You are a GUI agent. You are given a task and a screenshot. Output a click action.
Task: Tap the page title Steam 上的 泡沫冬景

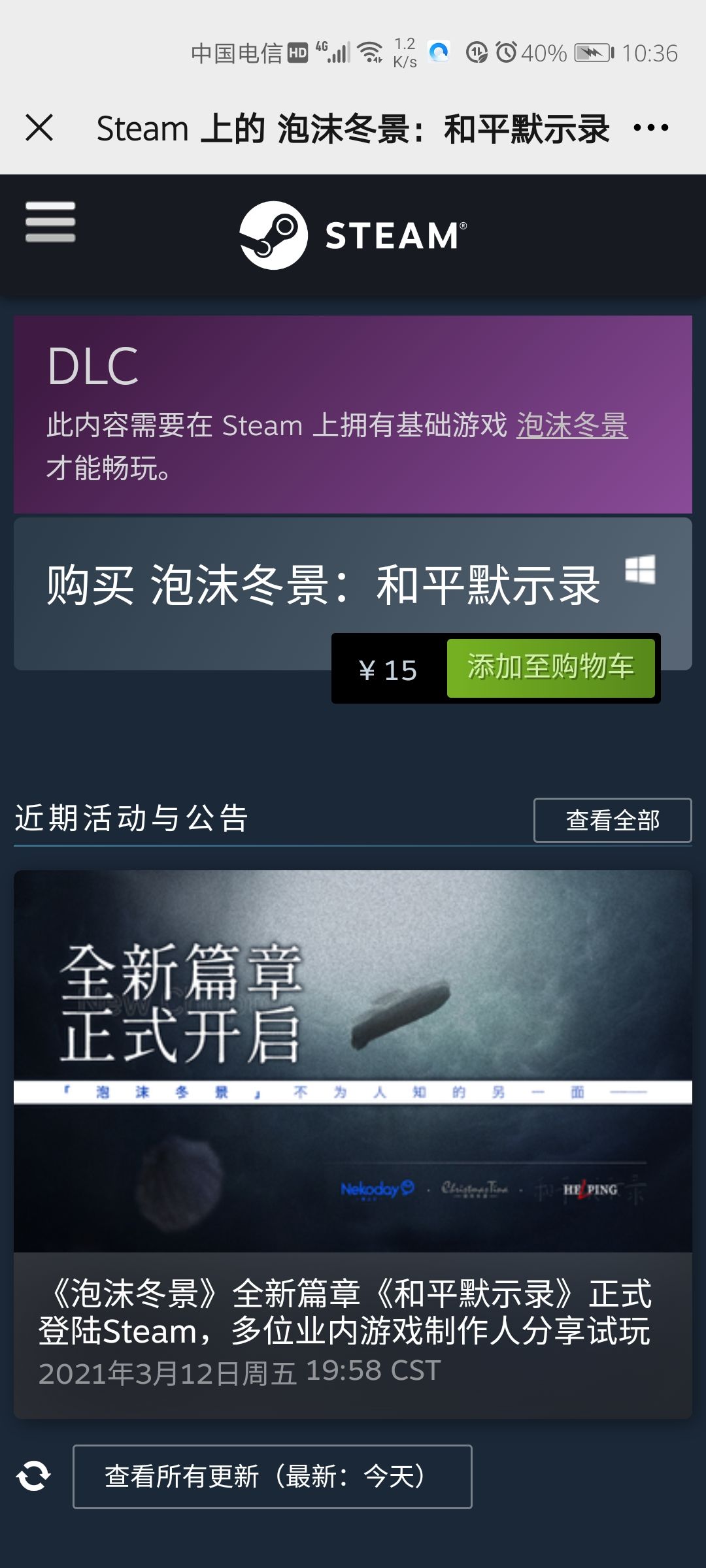click(x=353, y=128)
